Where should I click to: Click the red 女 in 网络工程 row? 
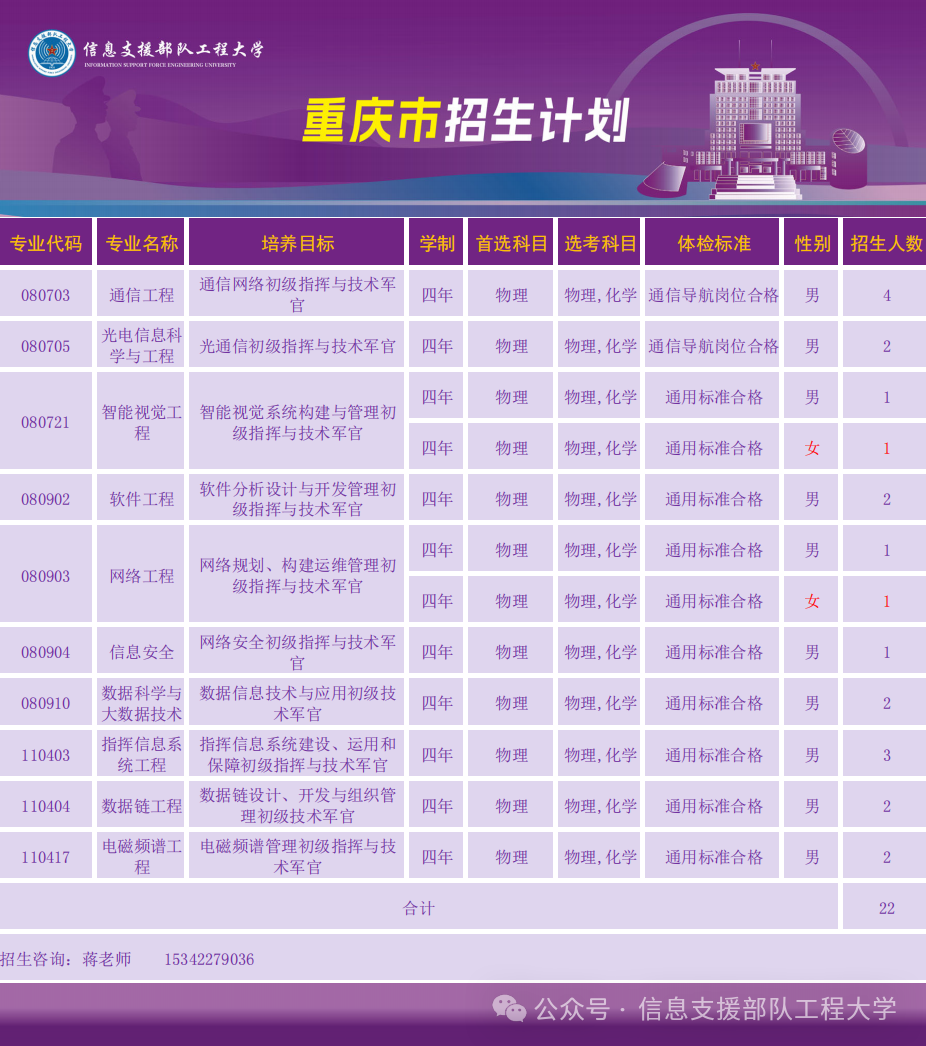[812, 601]
